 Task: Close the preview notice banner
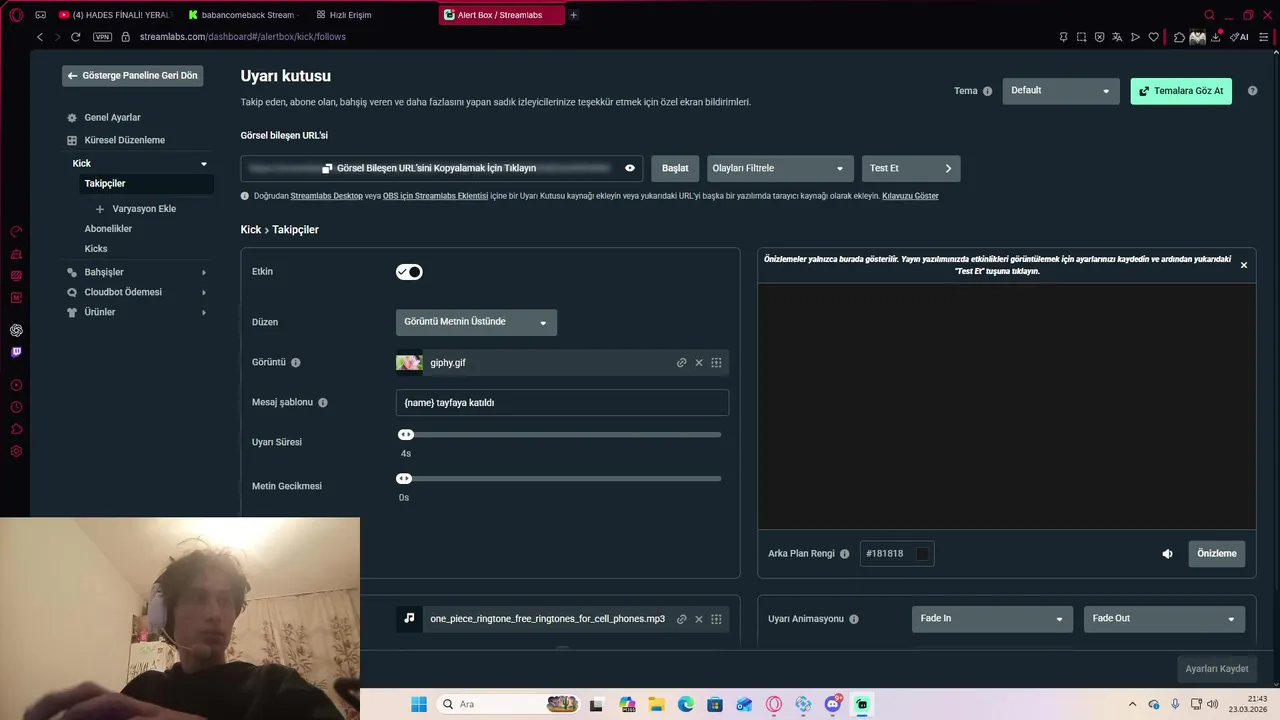pos(1244,265)
